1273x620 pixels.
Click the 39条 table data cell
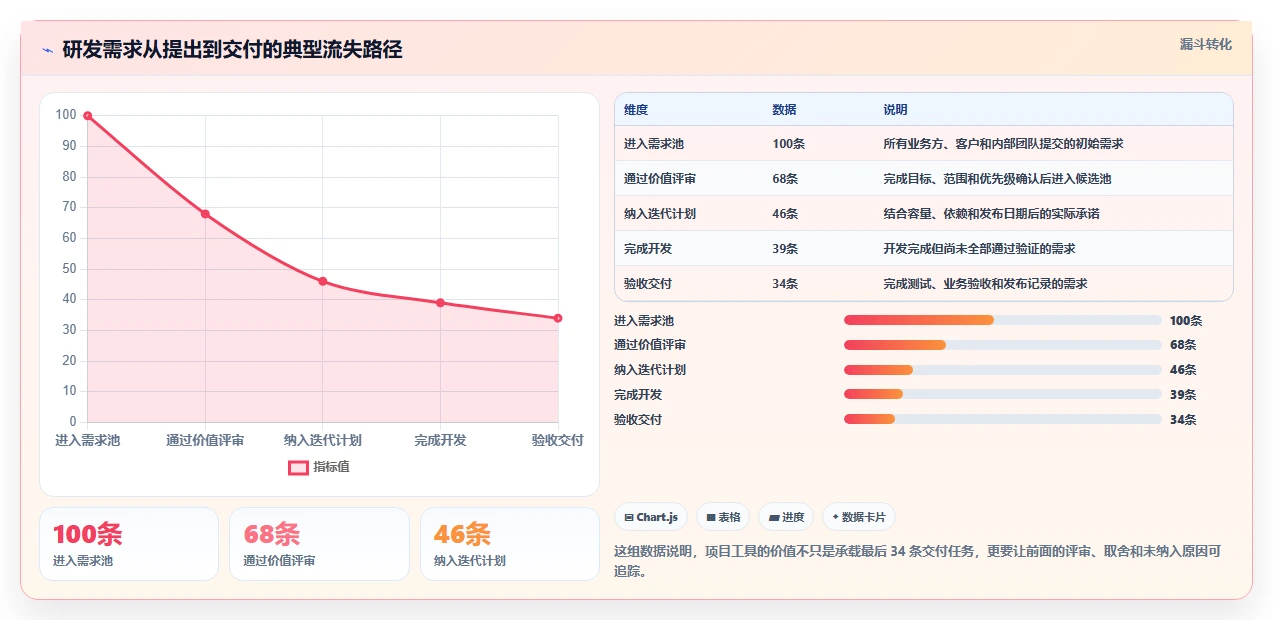pos(785,249)
